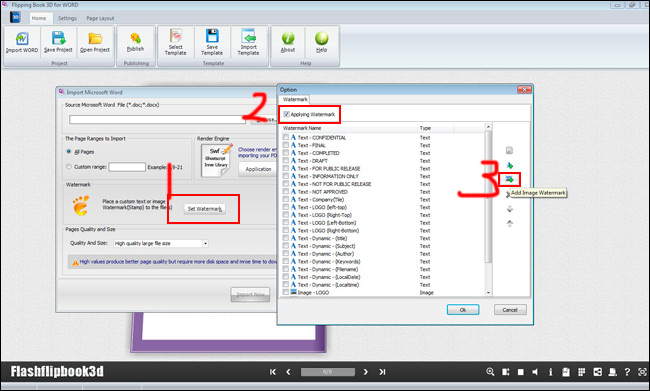The height and width of the screenshot is (391, 650).
Task: Click the Import Now button
Action: tap(250, 294)
